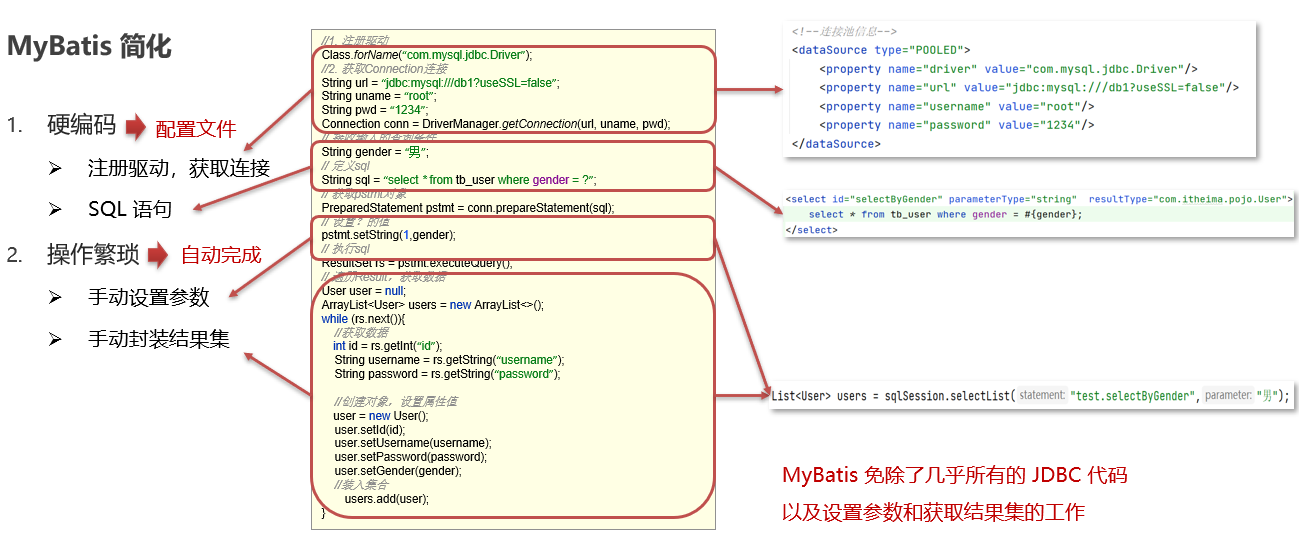Click the pstmt.setString(1,gender) code line
The image size is (1299, 535).
pyautogui.click(x=388, y=235)
